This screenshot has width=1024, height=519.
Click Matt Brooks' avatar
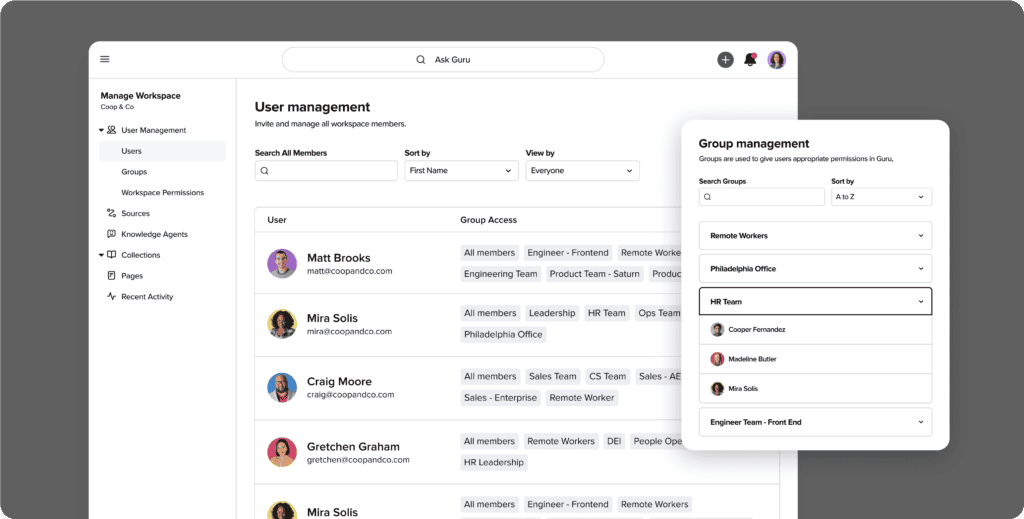coord(282,263)
